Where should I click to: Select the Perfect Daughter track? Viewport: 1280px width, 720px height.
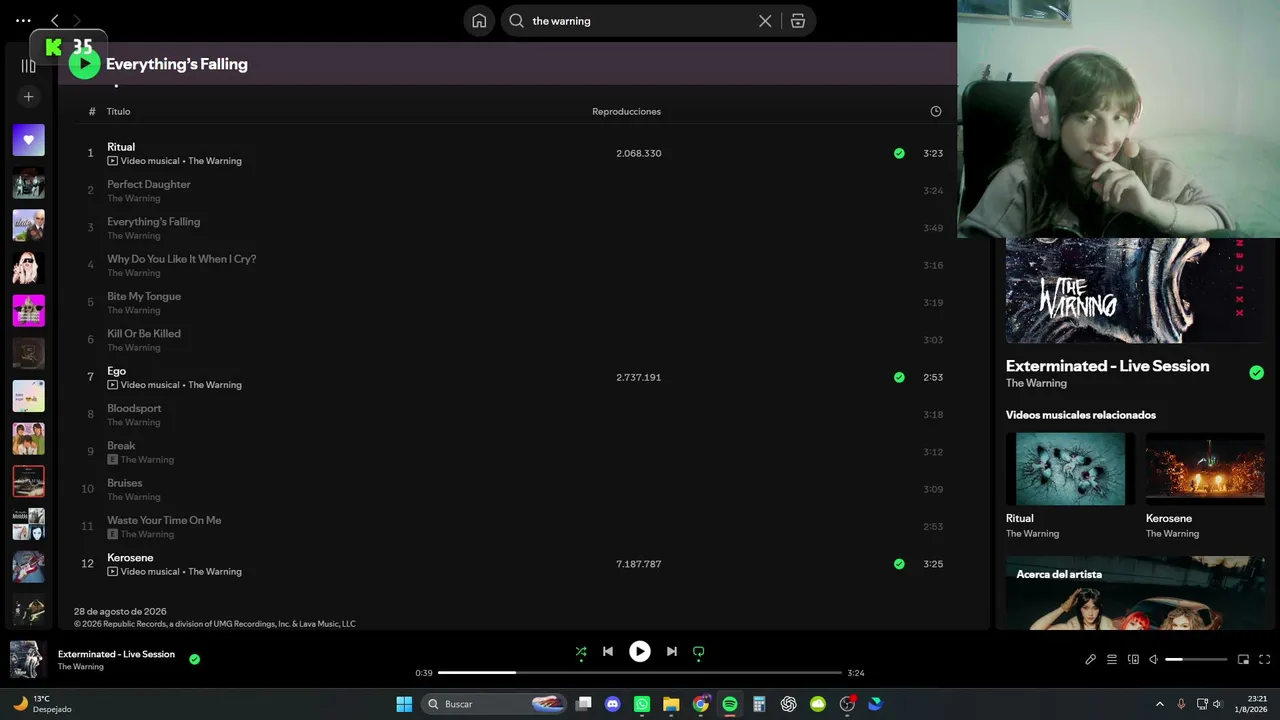tap(149, 184)
